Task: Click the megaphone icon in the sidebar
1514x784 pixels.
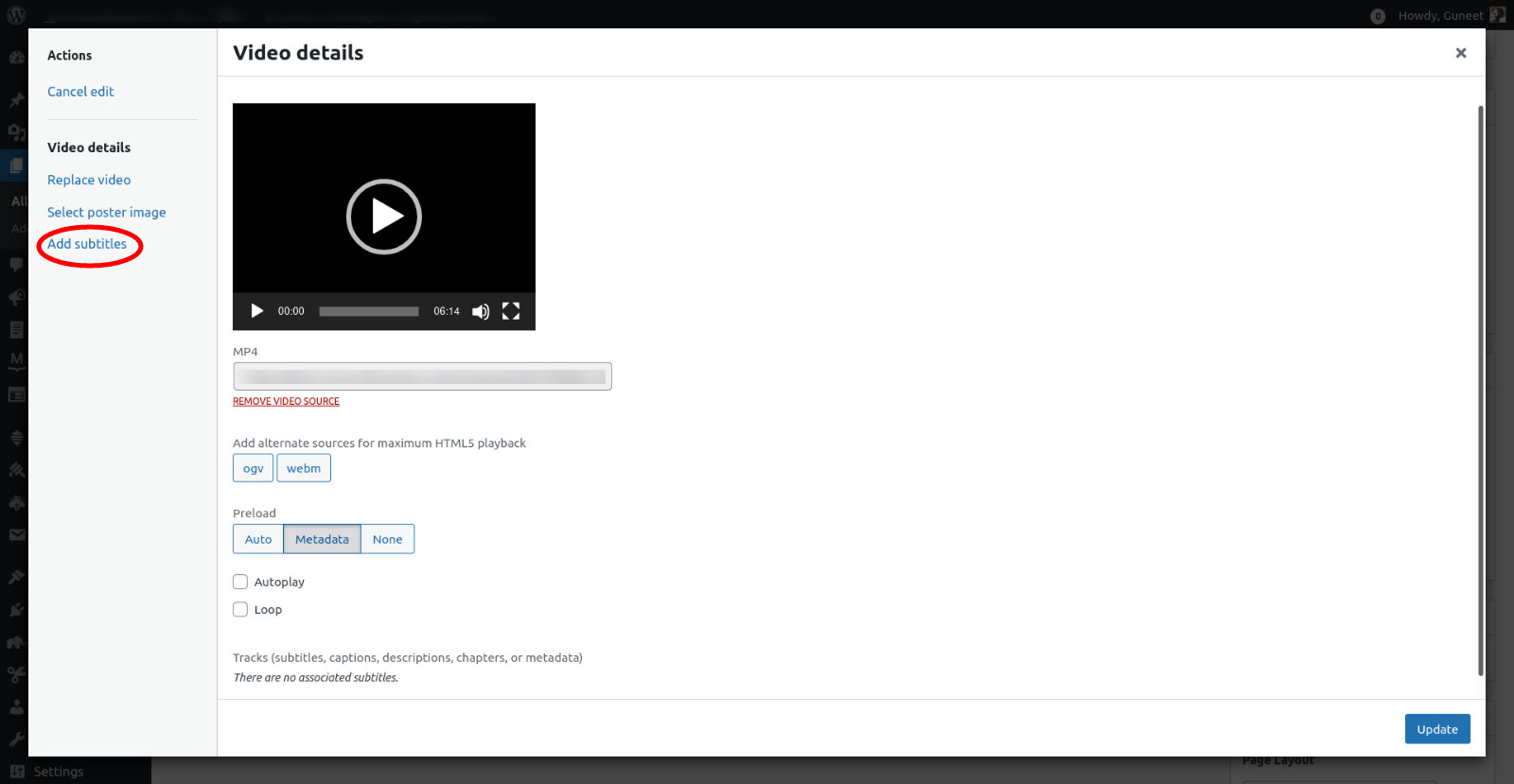Action: pyautogui.click(x=16, y=297)
